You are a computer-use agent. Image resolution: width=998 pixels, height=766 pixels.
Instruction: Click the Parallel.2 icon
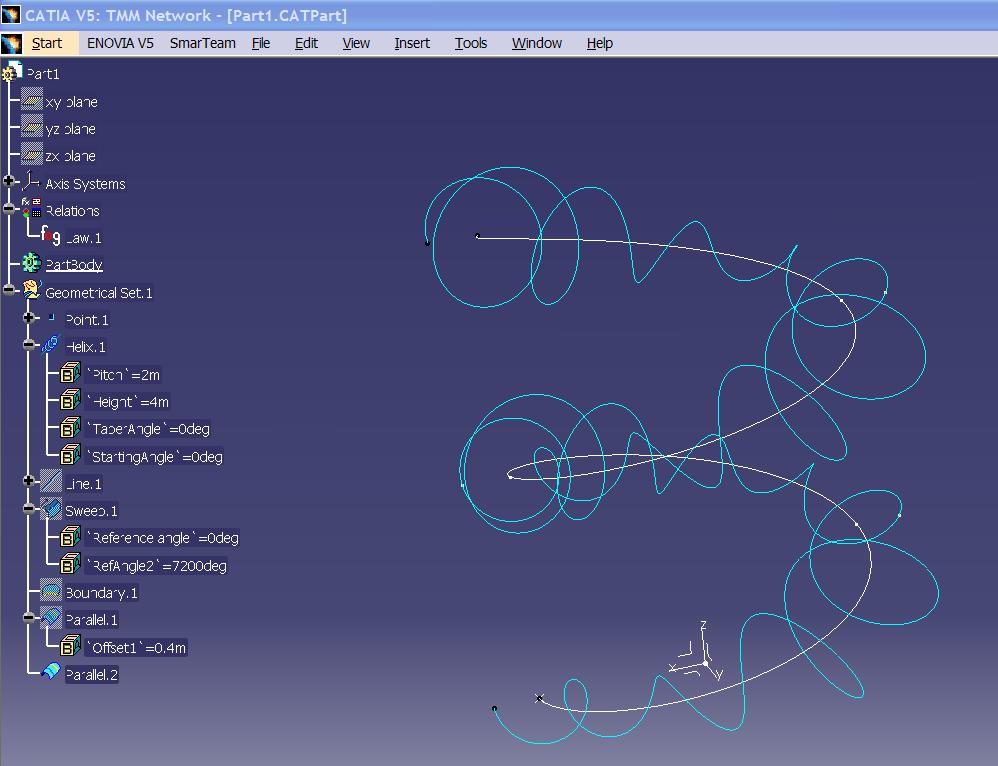pyautogui.click(x=51, y=672)
